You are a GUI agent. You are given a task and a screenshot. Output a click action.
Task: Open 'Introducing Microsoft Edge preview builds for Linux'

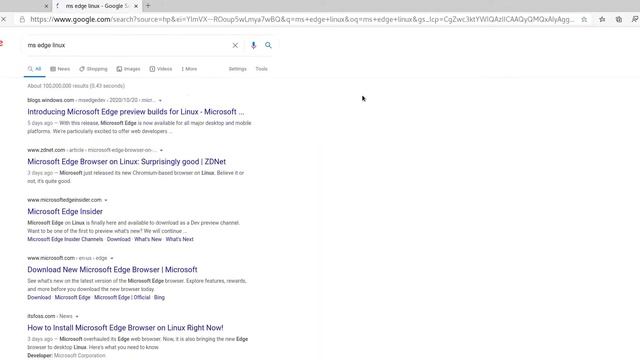(136, 112)
